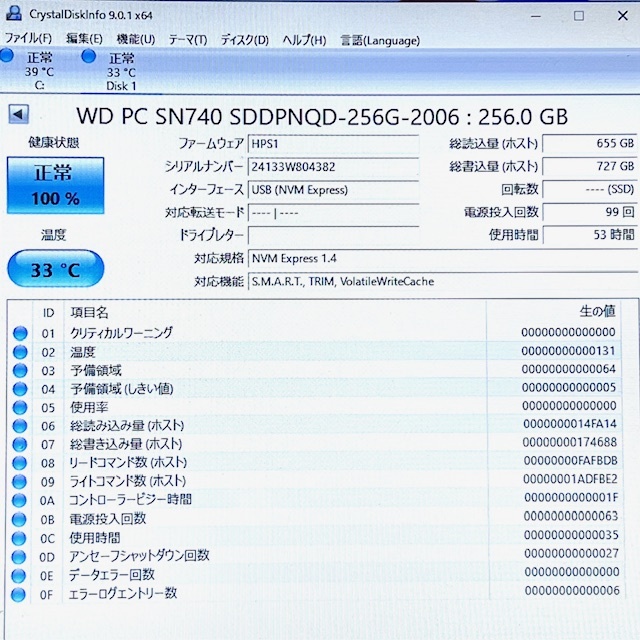
Task: Click status icon for コントローラービジー時間 row
Action: pos(20,500)
